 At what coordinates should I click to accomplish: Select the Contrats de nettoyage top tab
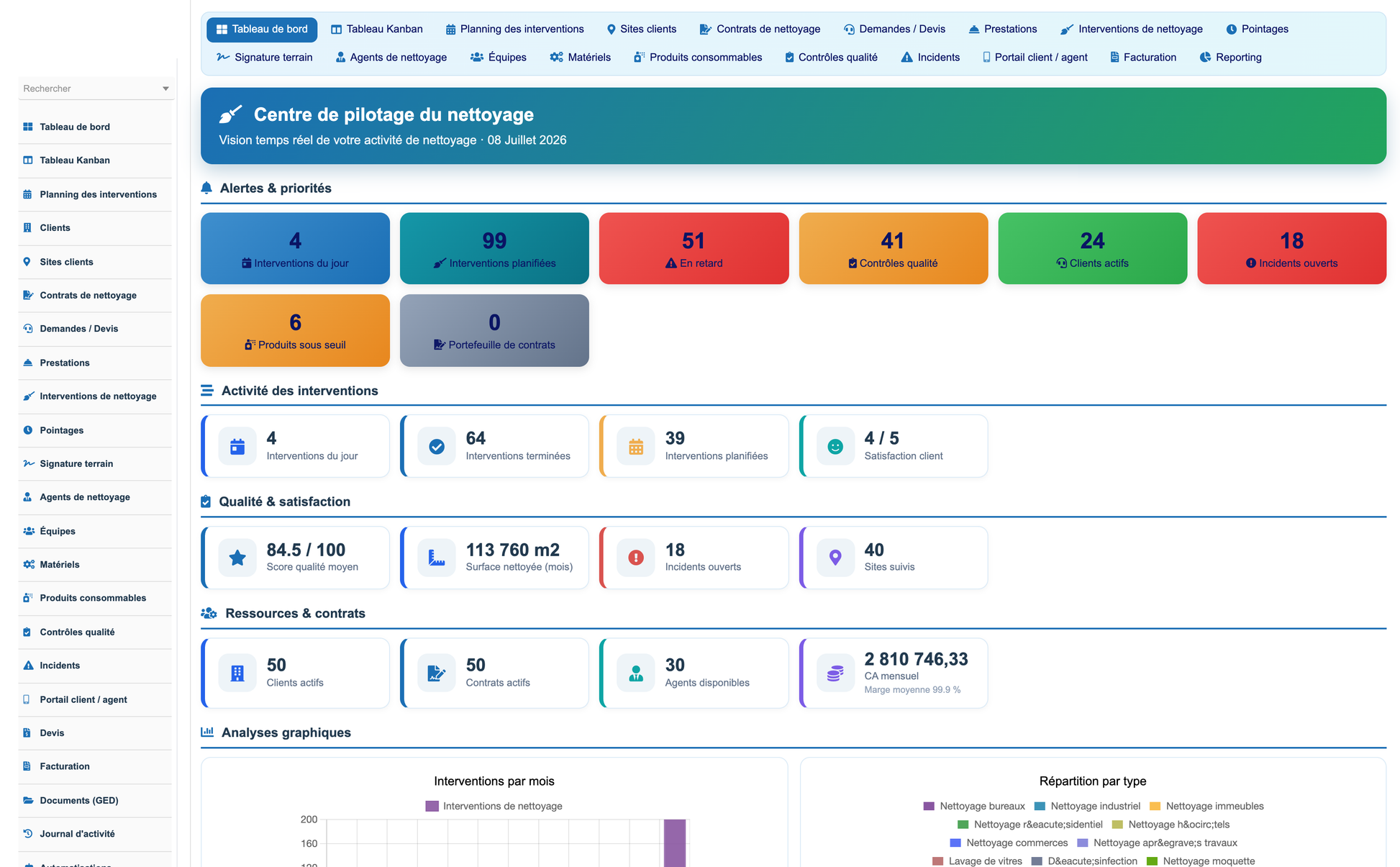tap(760, 29)
